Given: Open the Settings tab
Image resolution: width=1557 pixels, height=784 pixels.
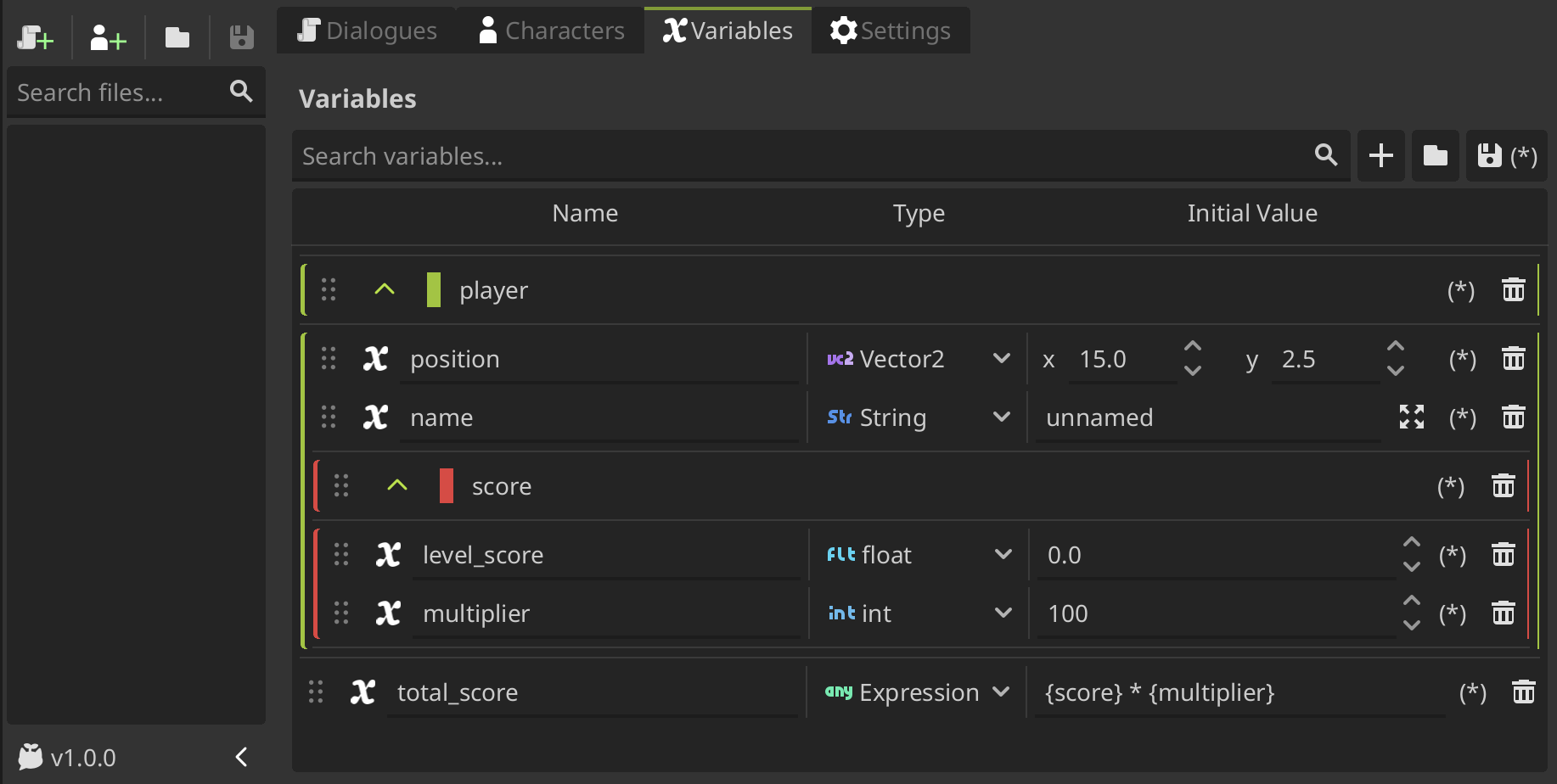Looking at the screenshot, I should 891,30.
